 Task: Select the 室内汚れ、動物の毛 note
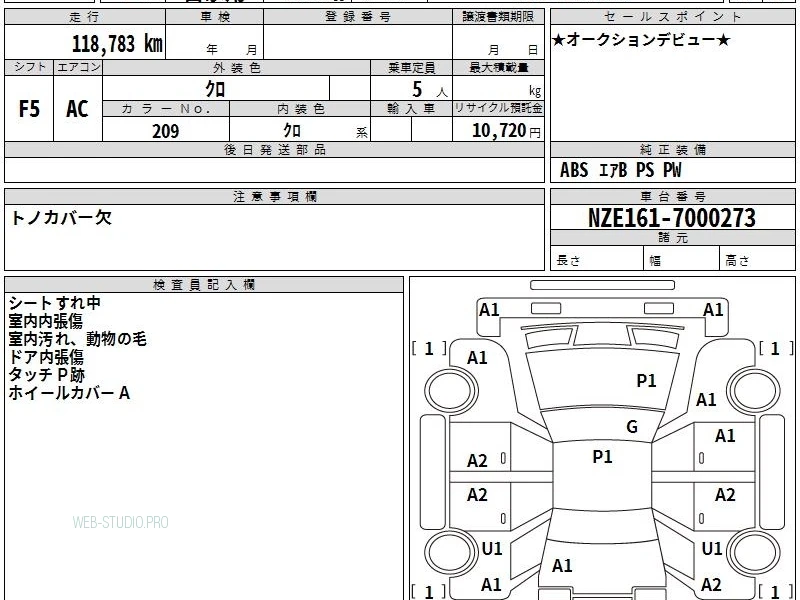tap(78, 339)
